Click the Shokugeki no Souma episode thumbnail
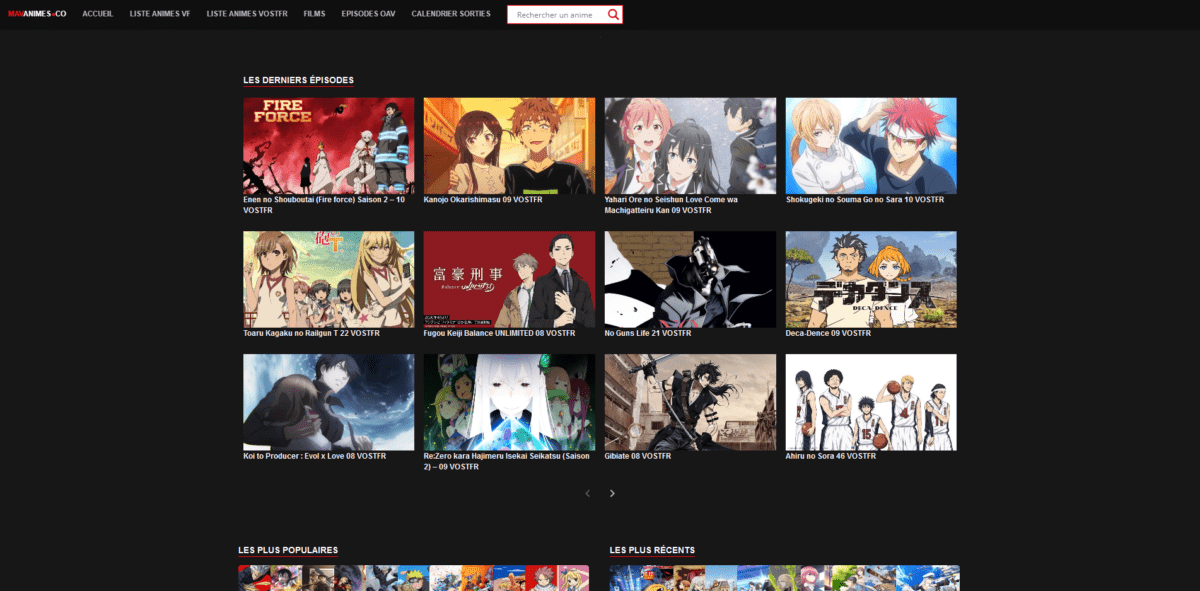The height and width of the screenshot is (591, 1200). coord(870,145)
